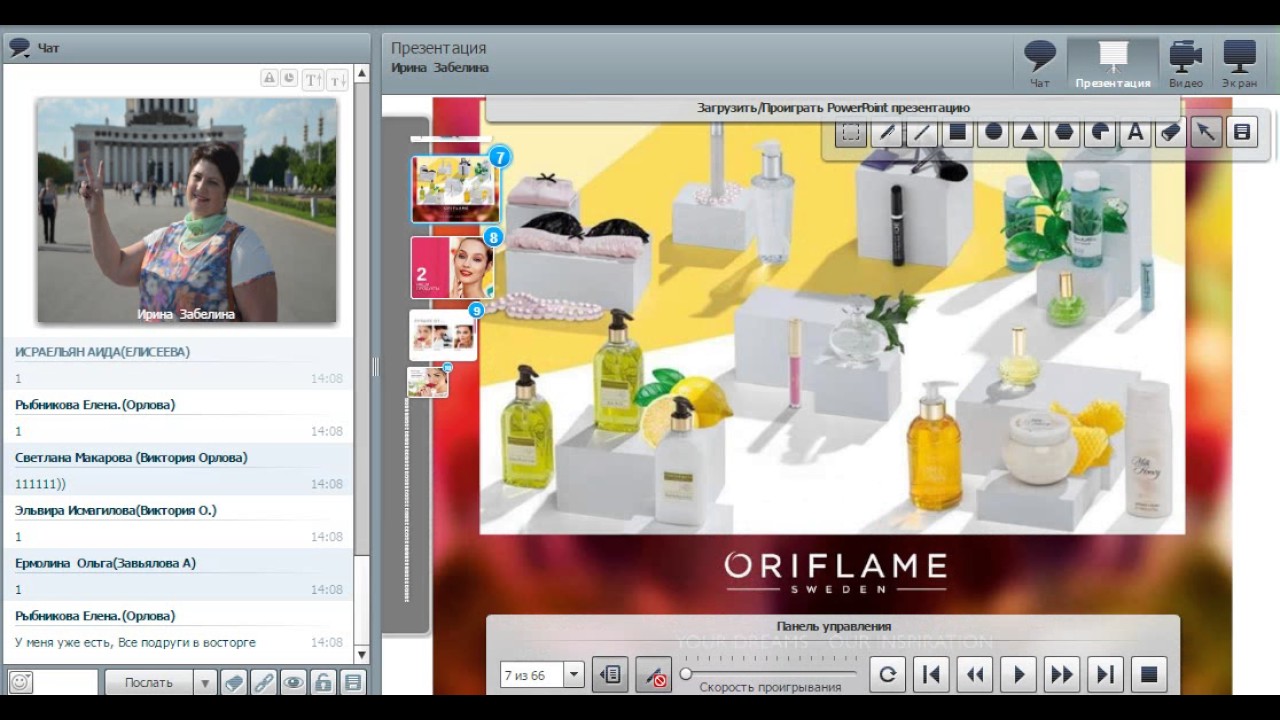
Task: Click the message 111111))
Action: (x=40, y=484)
